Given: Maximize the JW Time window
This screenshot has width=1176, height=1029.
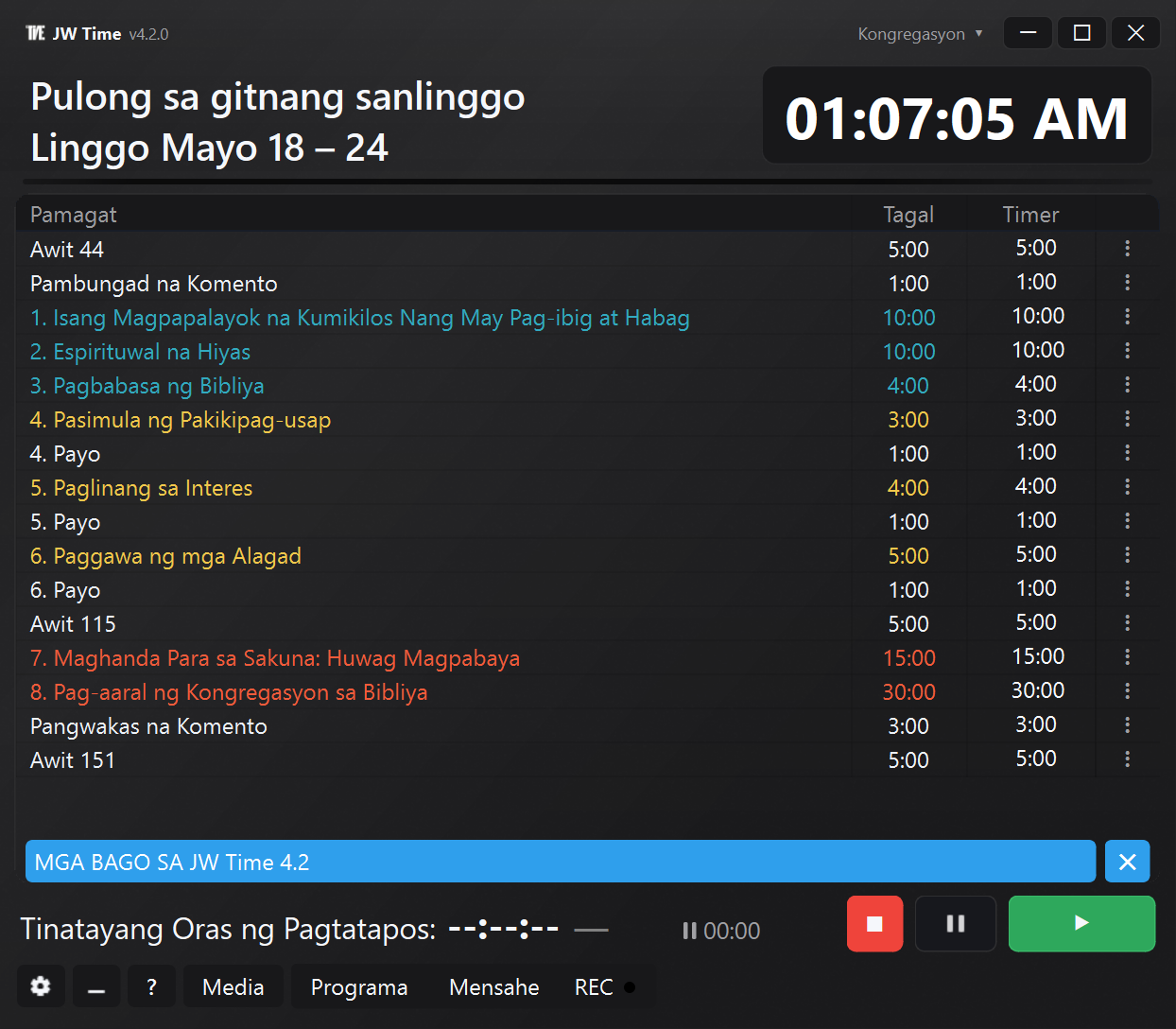Looking at the screenshot, I should (x=1082, y=33).
